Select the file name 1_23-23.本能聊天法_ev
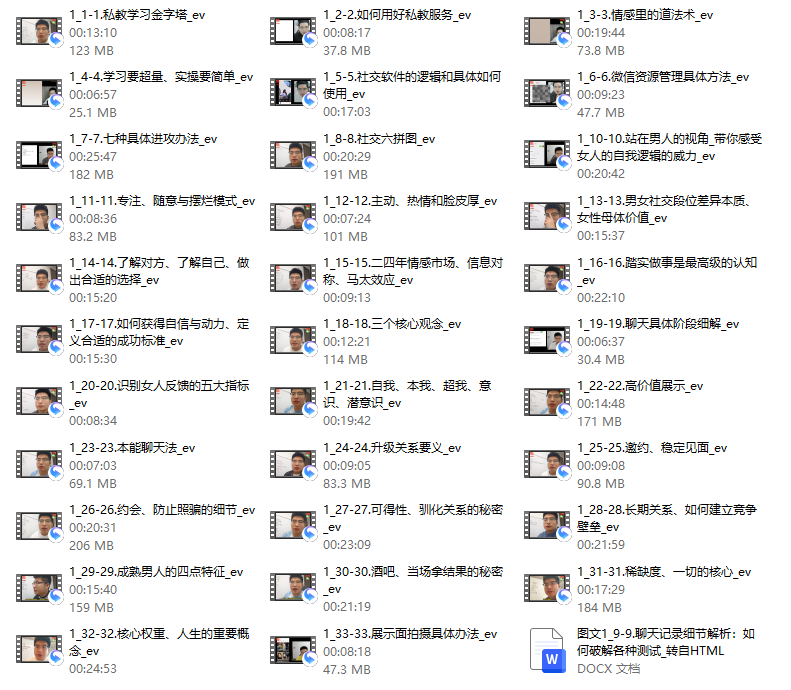Image resolution: width=791 pixels, height=690 pixels. (x=132, y=448)
